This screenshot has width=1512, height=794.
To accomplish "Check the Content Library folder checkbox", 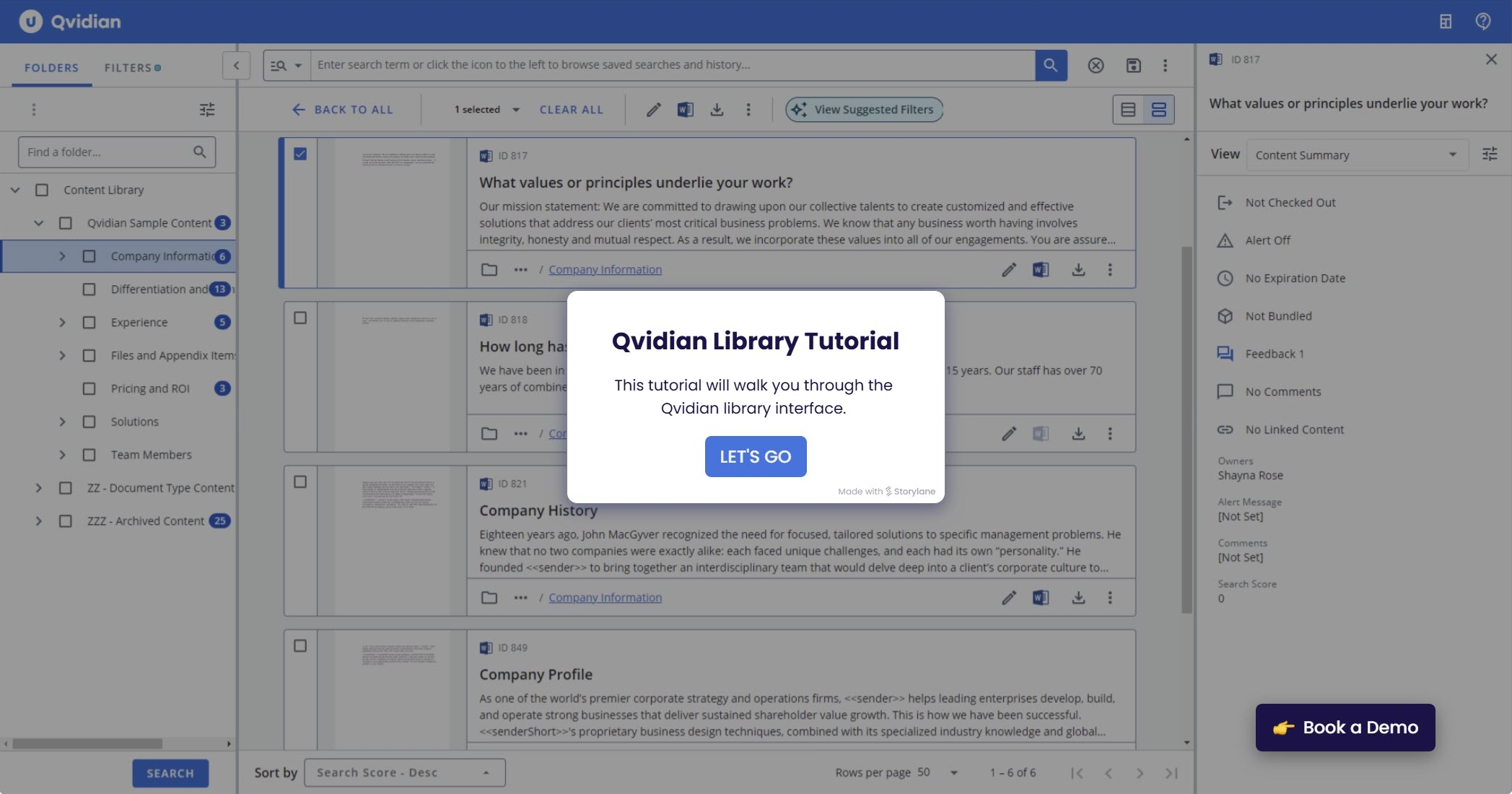I will coord(42,190).
